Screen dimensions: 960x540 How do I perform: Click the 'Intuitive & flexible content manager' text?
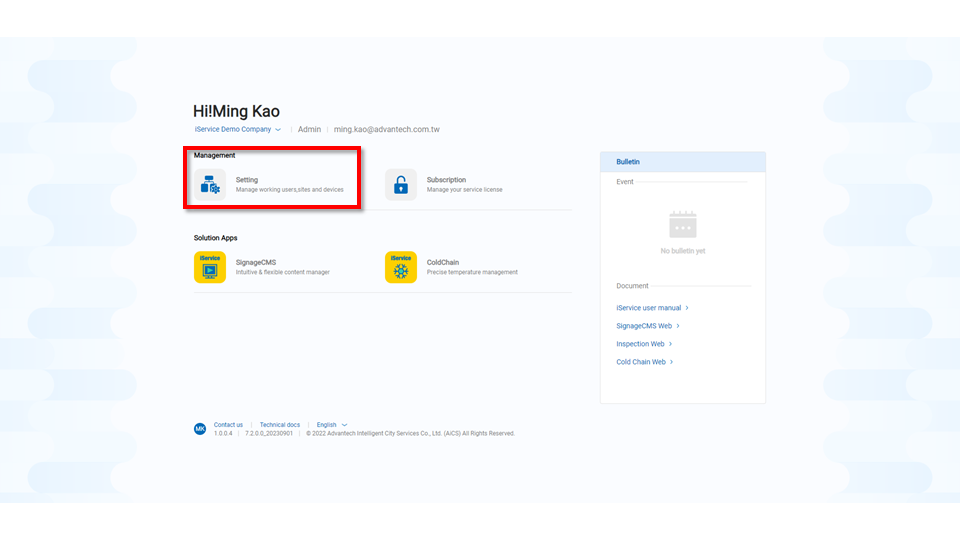pyautogui.click(x=282, y=272)
